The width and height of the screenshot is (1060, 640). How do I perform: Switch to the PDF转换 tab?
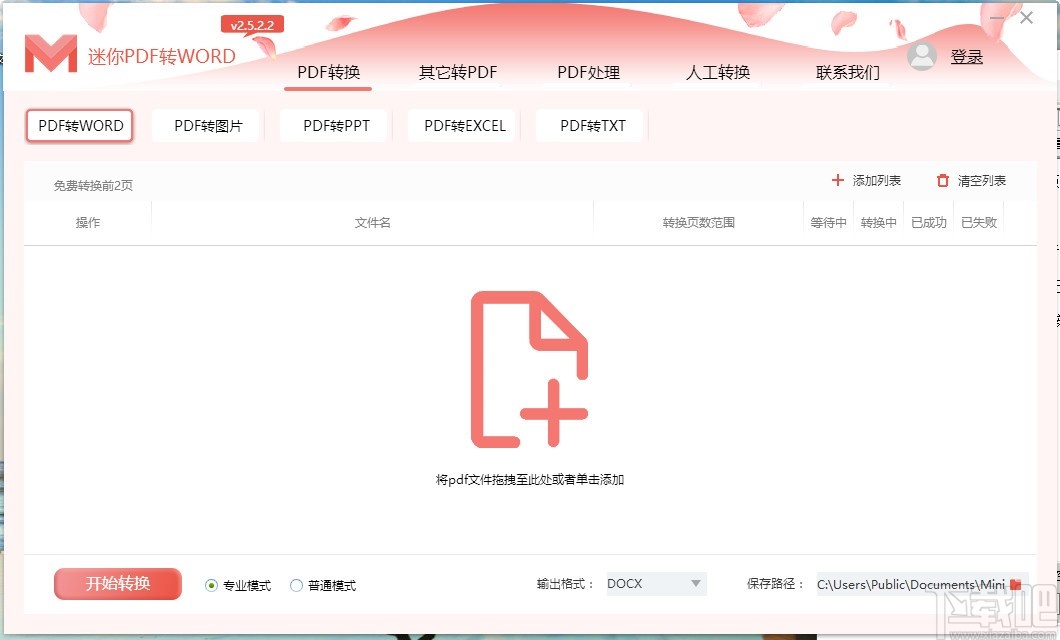click(x=329, y=72)
